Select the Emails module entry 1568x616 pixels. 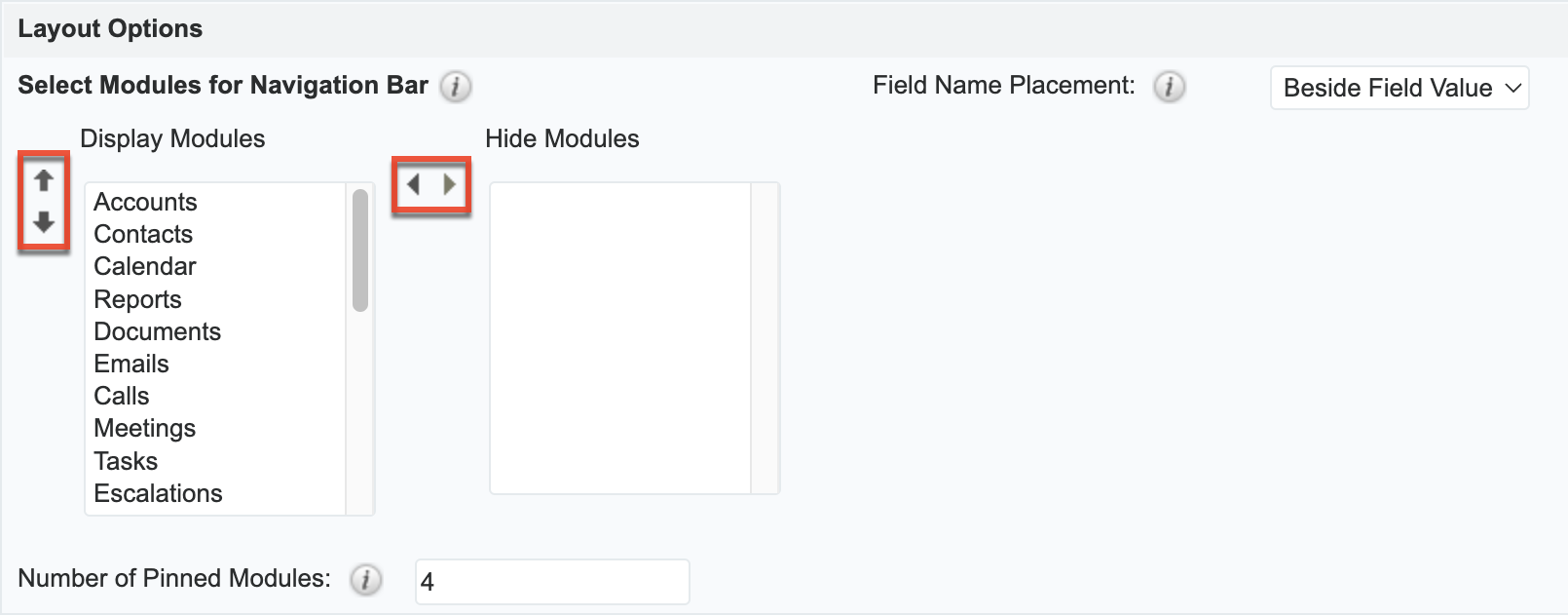[x=131, y=364]
